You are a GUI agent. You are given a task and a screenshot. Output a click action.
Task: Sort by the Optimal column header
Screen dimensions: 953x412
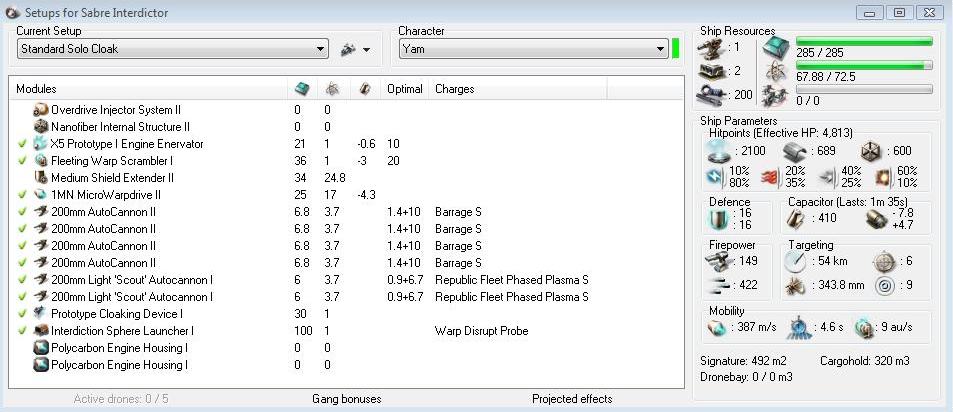pyautogui.click(x=405, y=89)
